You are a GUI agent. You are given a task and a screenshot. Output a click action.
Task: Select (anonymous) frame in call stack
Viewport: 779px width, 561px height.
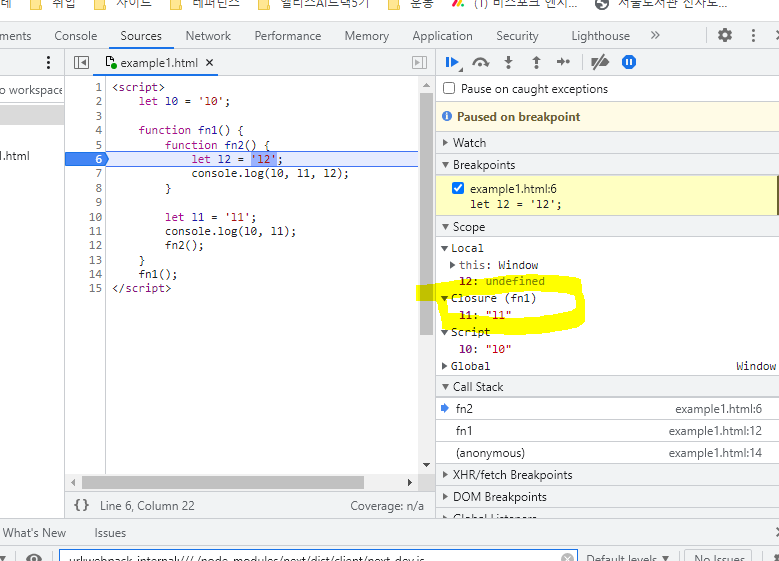point(607,453)
